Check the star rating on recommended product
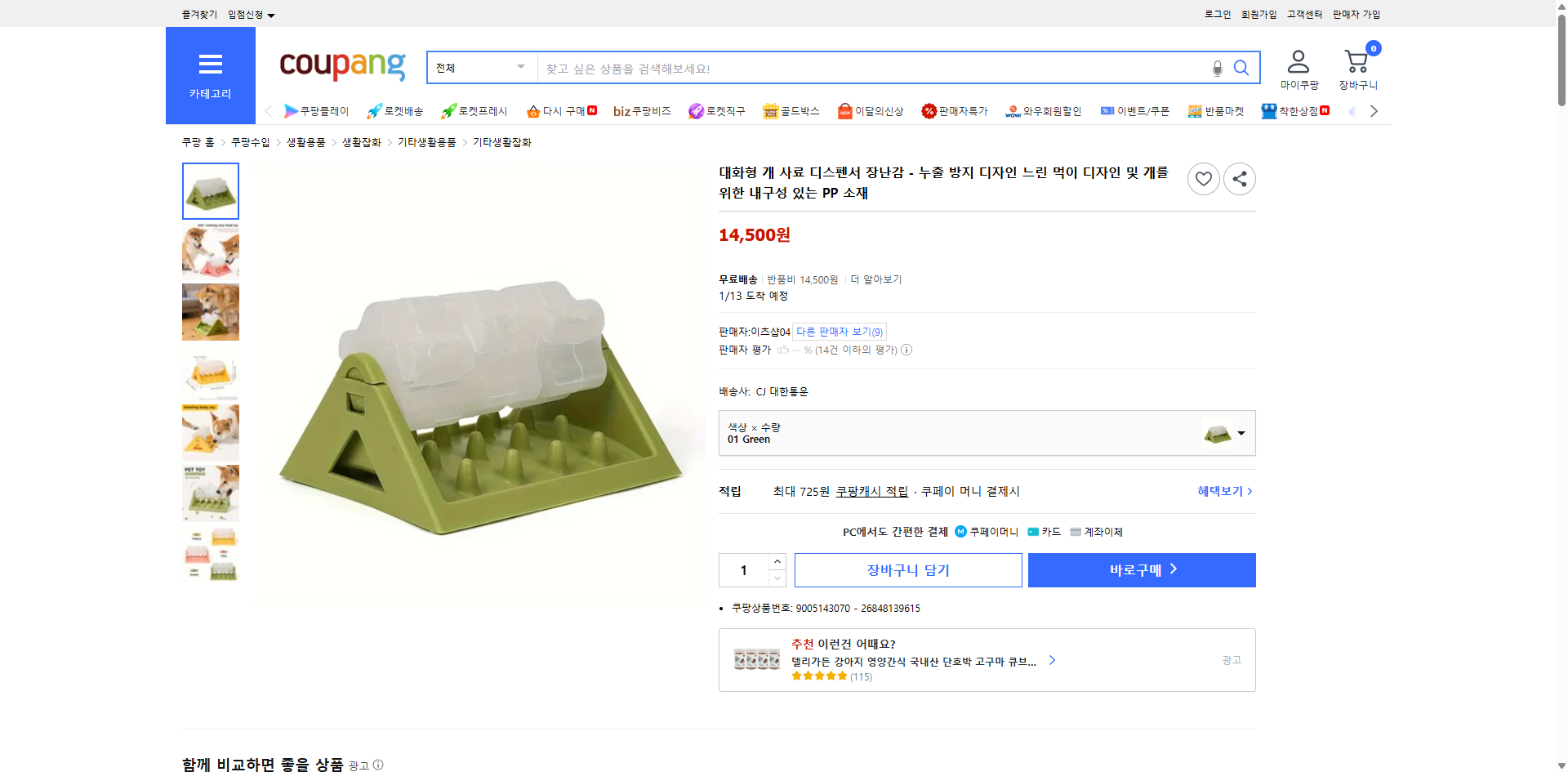Viewport: 1568px width, 772px height. [x=819, y=676]
